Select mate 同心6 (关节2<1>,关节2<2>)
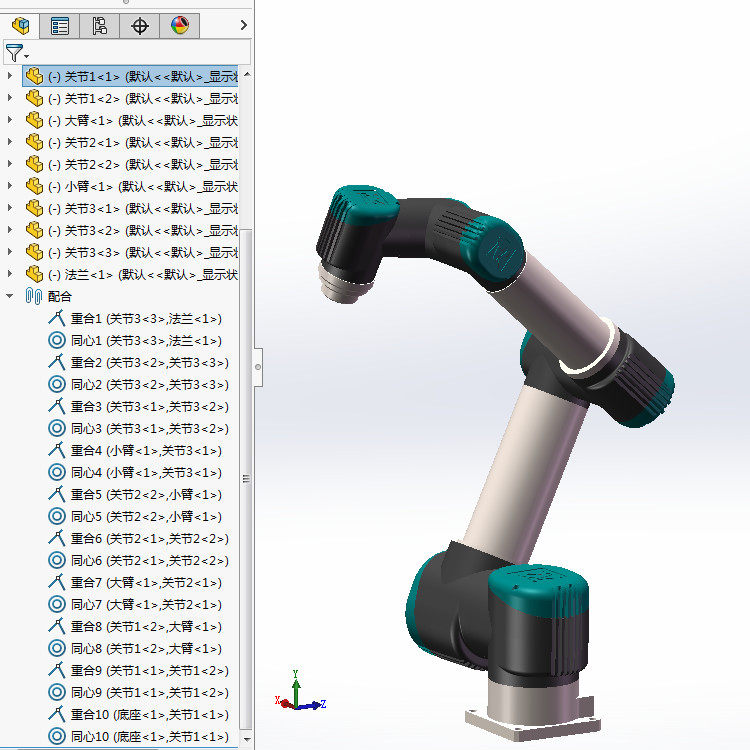The image size is (750, 750). tap(139, 561)
